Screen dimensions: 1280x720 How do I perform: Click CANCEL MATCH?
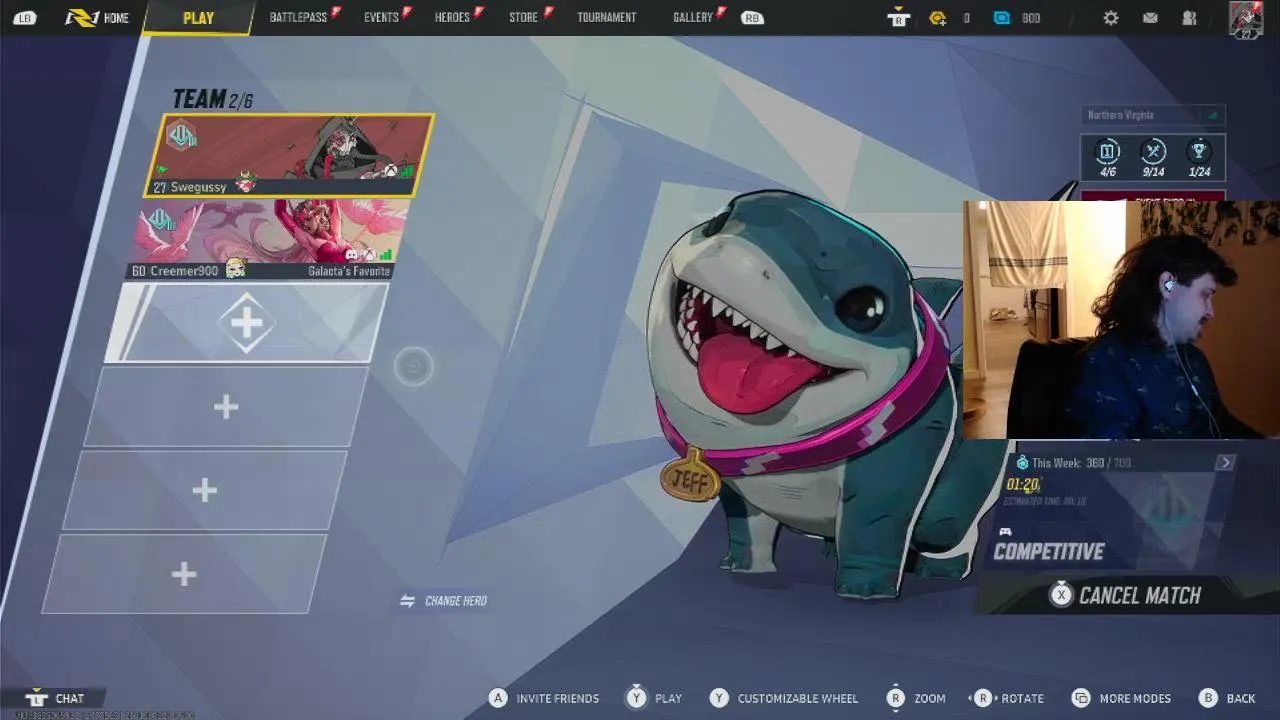pos(1126,595)
